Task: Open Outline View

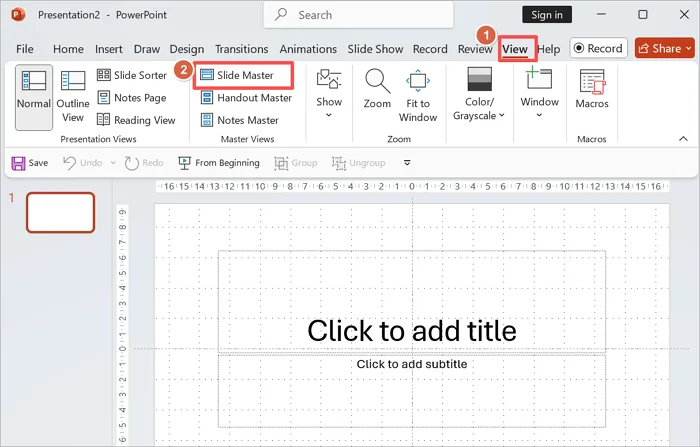Action: [x=73, y=97]
